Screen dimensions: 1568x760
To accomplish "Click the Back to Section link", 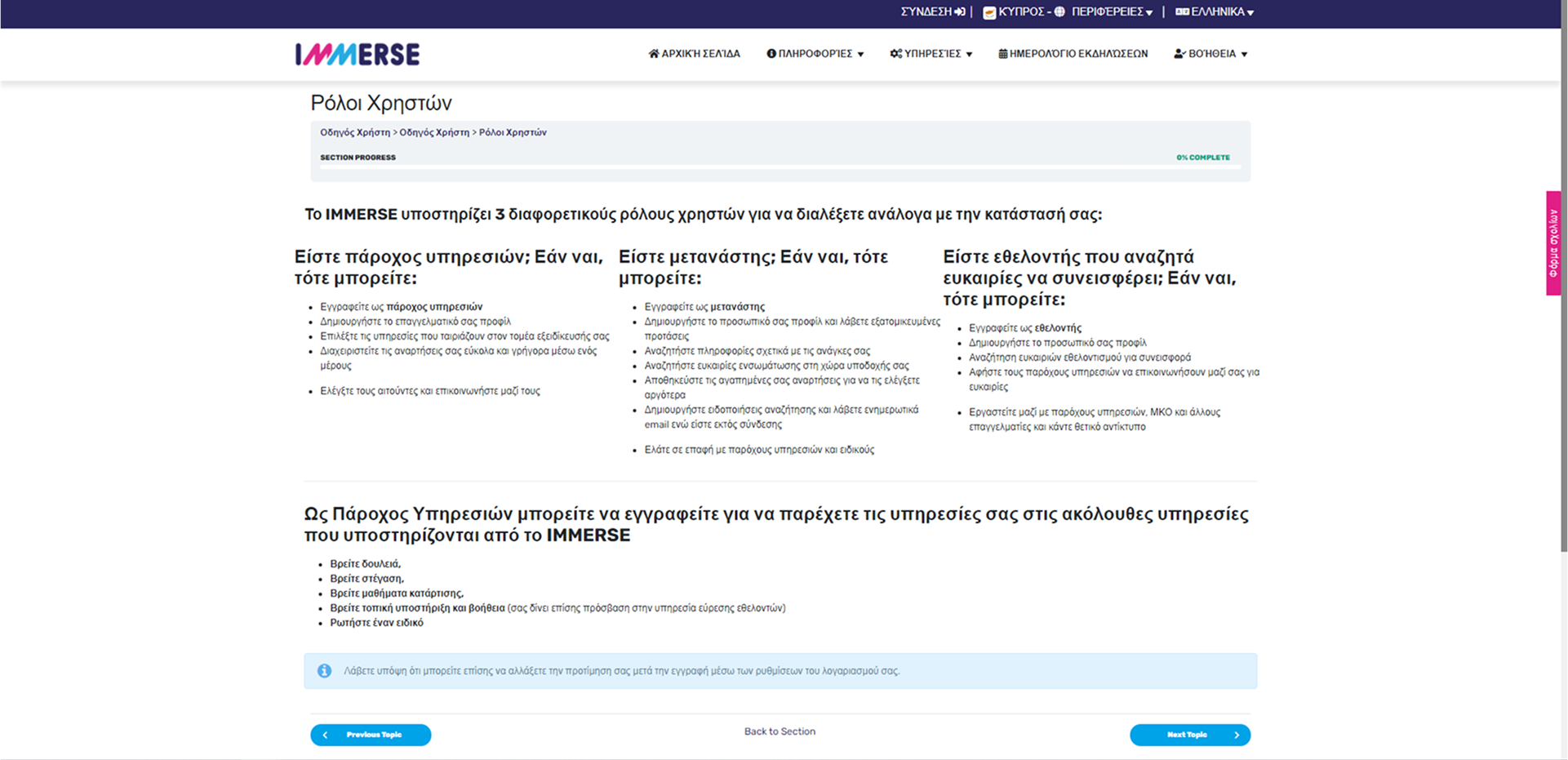I will click(780, 731).
